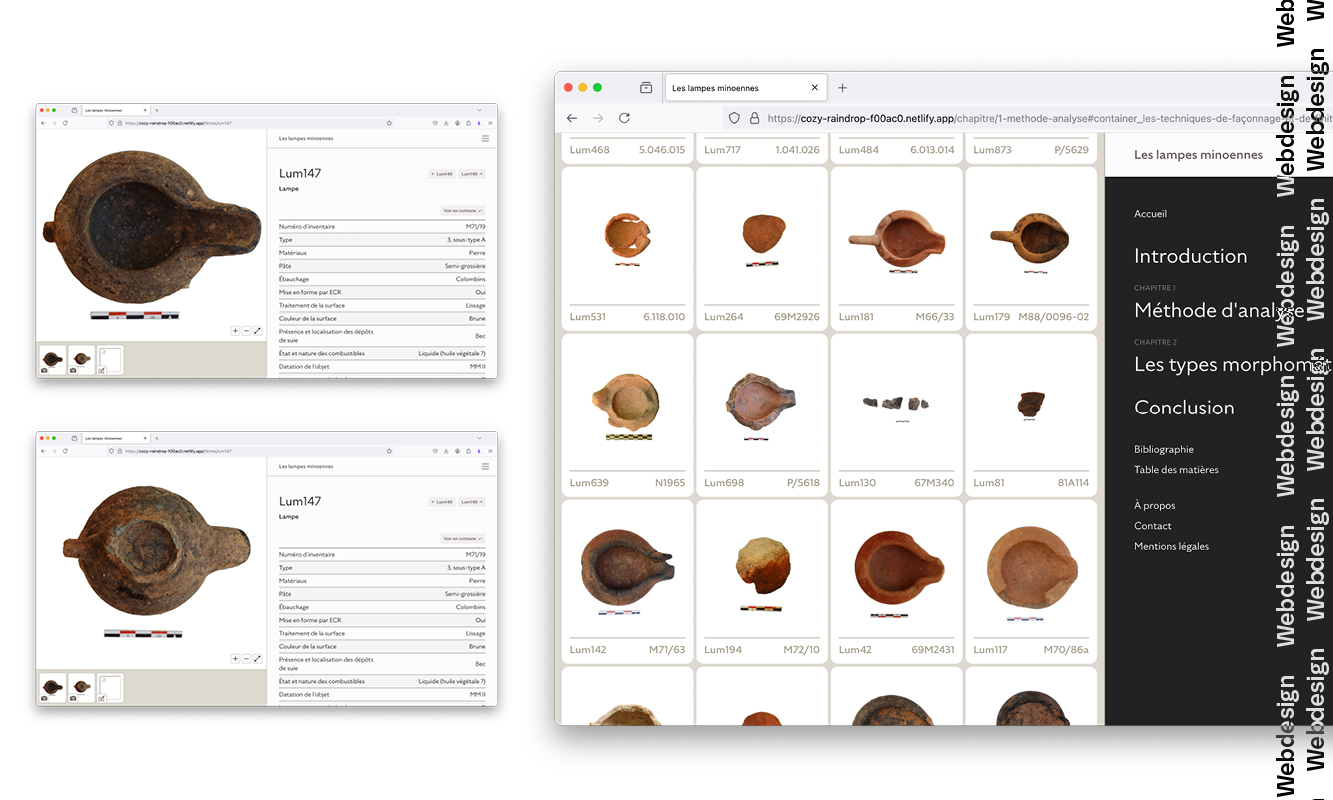Screen dimensions: 1333x800
Task: Open the Lum181 lamp card
Action: 896,248
